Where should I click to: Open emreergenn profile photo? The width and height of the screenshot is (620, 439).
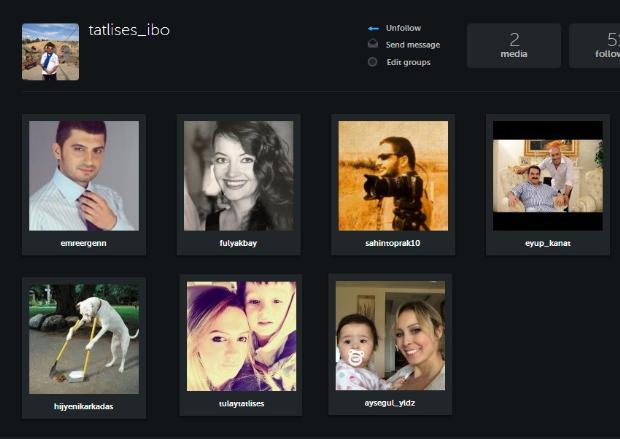84,176
